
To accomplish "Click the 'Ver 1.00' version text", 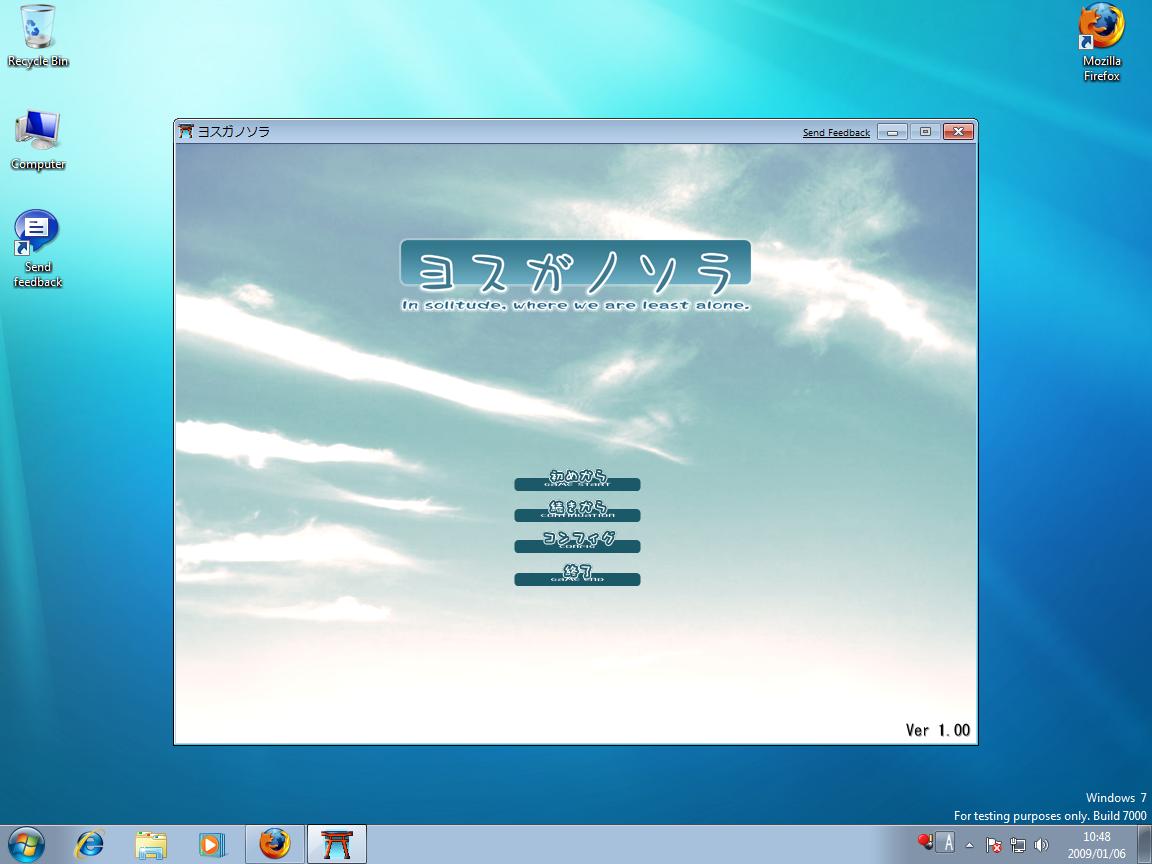I will click(x=937, y=730).
